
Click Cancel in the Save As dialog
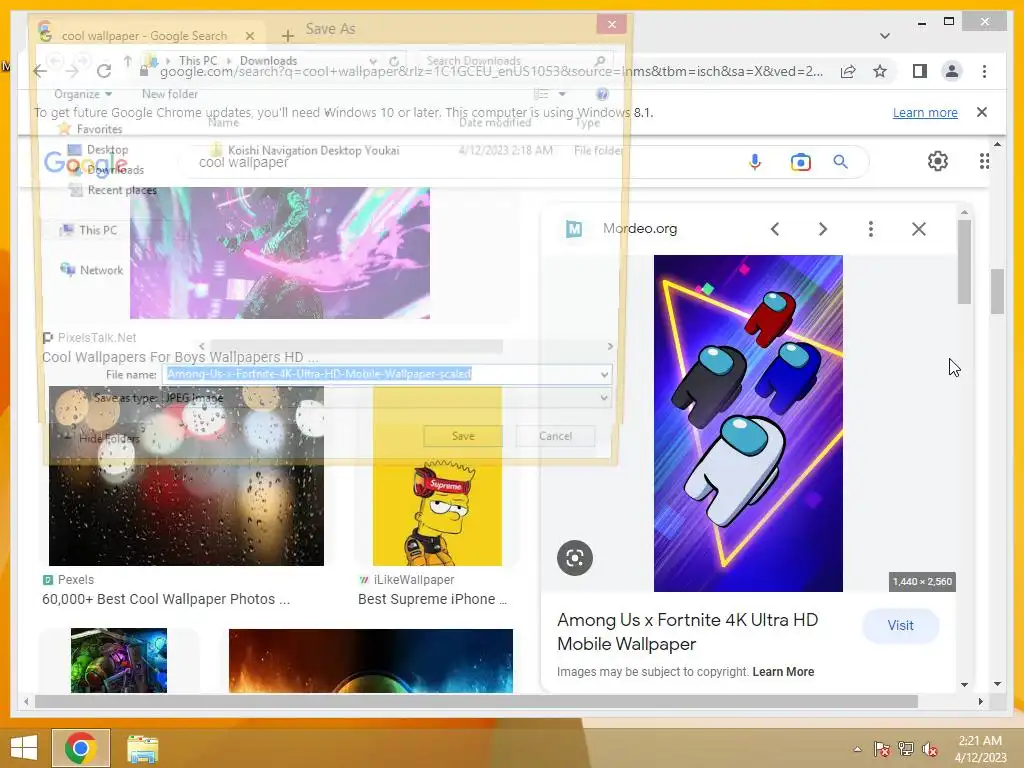click(555, 436)
